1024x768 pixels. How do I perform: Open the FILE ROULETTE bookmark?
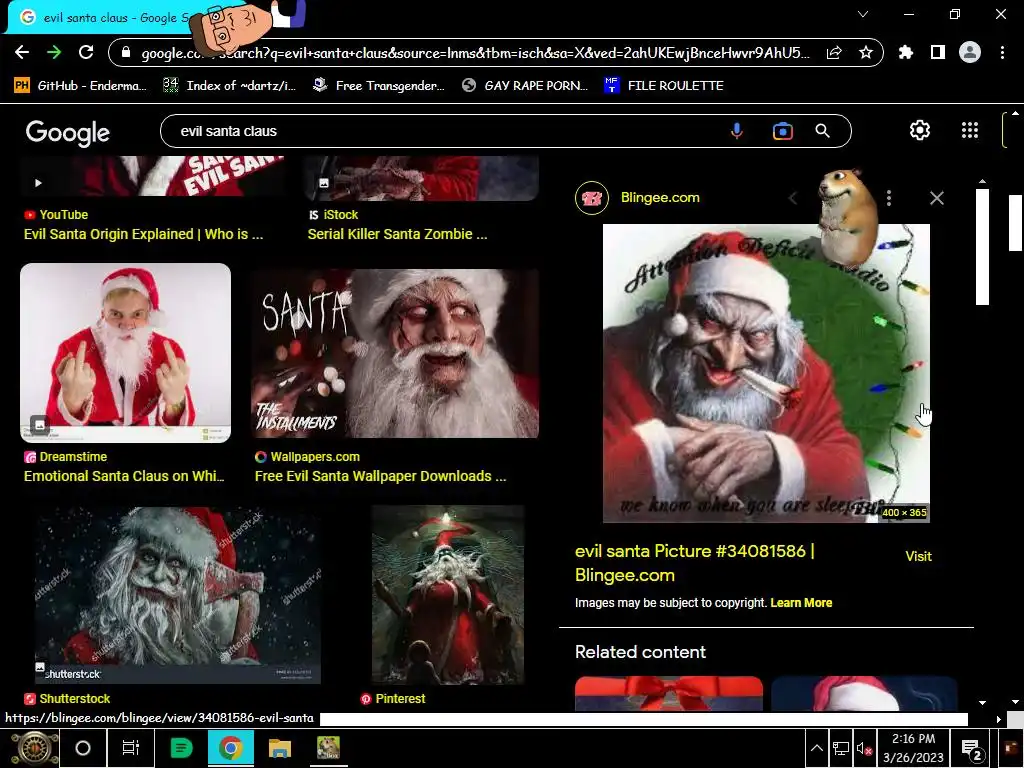pyautogui.click(x=664, y=86)
